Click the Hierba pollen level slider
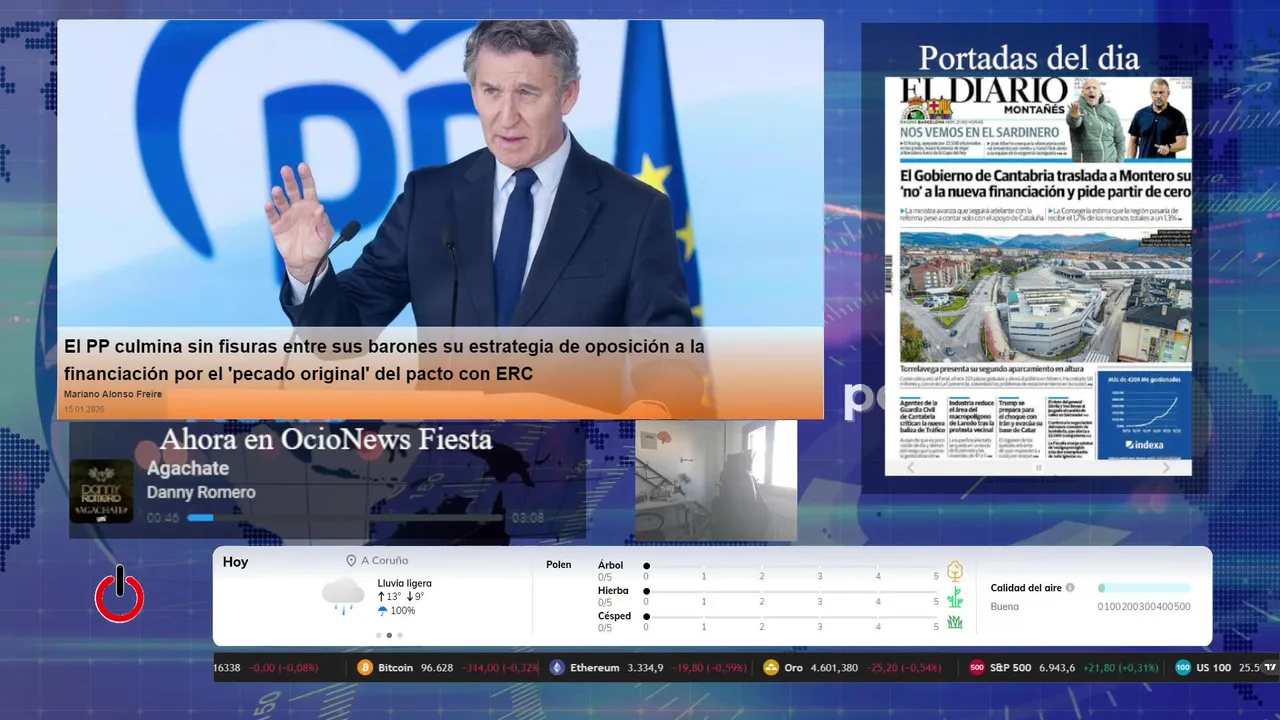Screen dimensions: 1280x720 click(791, 592)
